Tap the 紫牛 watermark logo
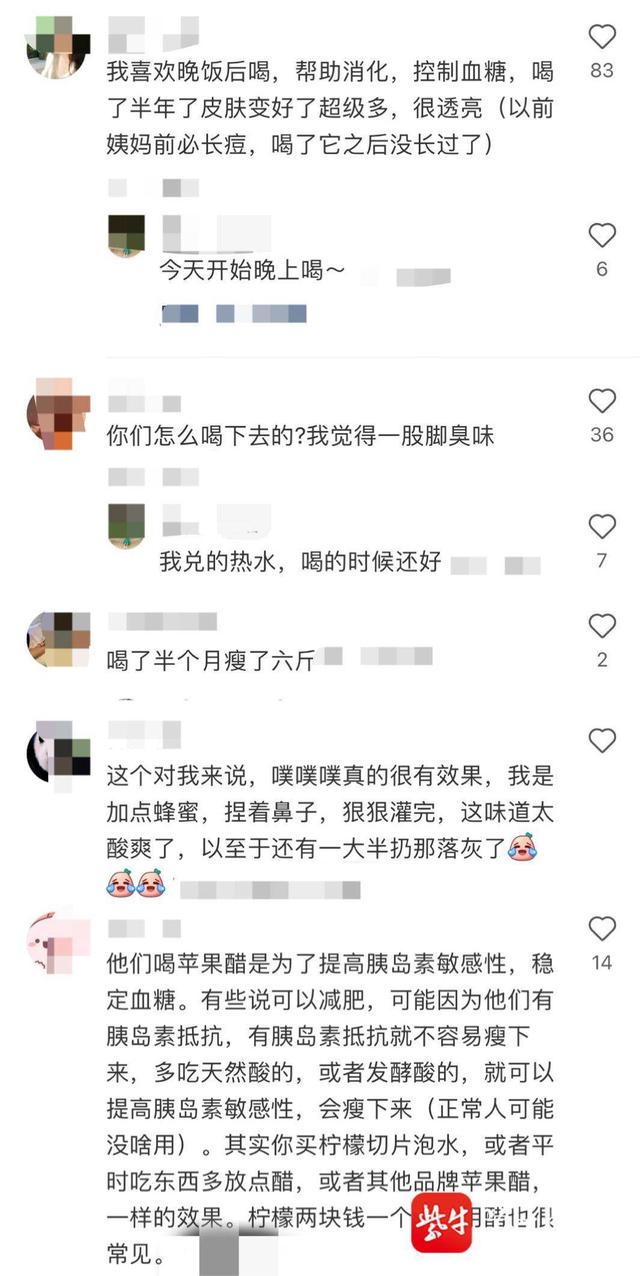This screenshot has width=640, height=1276. click(441, 1222)
